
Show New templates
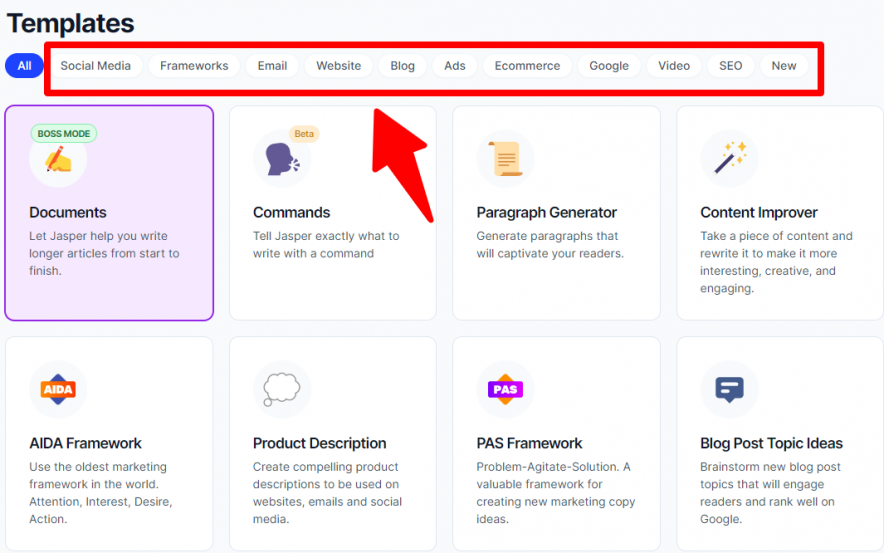point(784,66)
